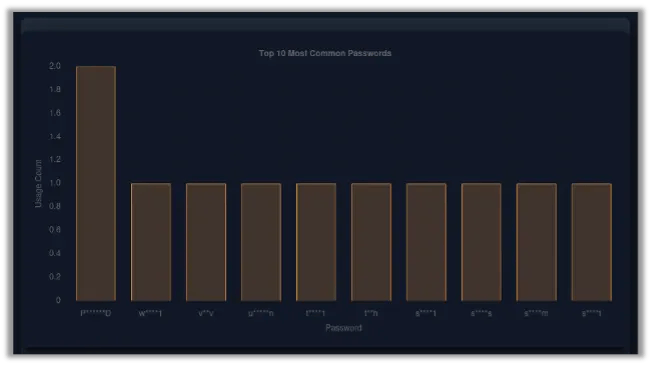Click the bar above t****1 label
The width and height of the screenshot is (652, 366).
tap(316, 242)
